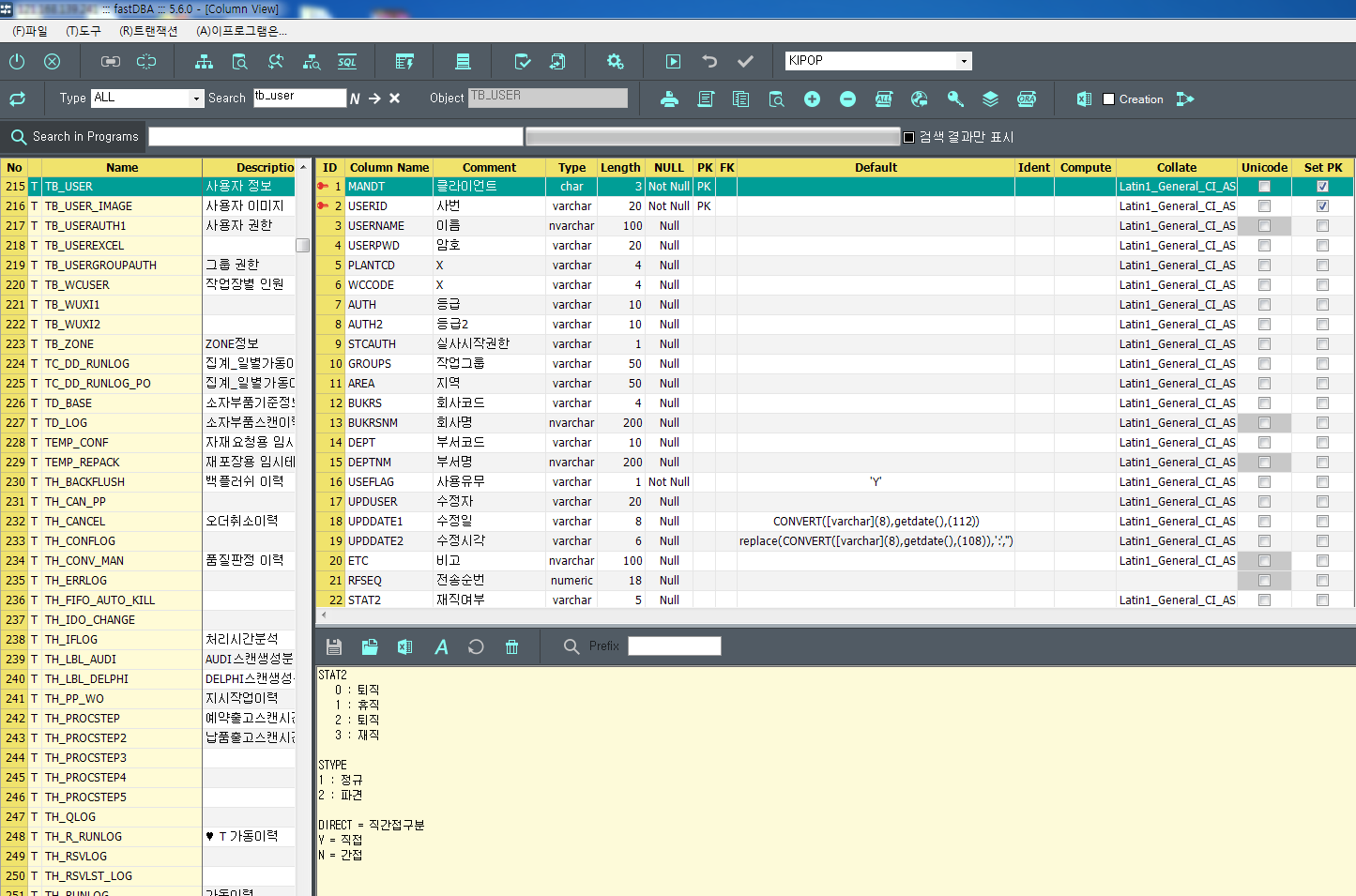Click the server stack icon
The height and width of the screenshot is (896, 1356).
(x=463, y=61)
